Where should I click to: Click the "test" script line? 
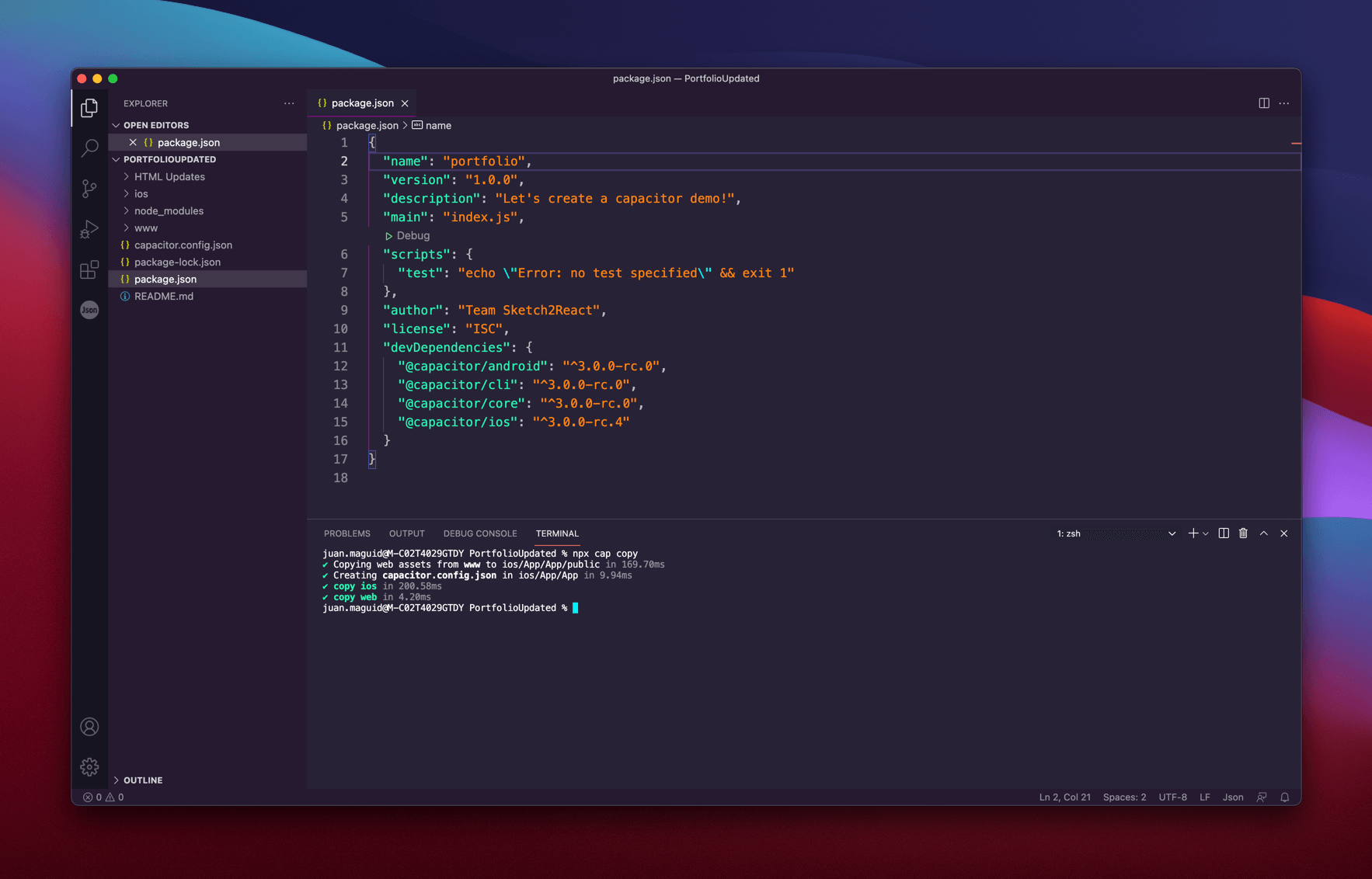[x=596, y=273]
